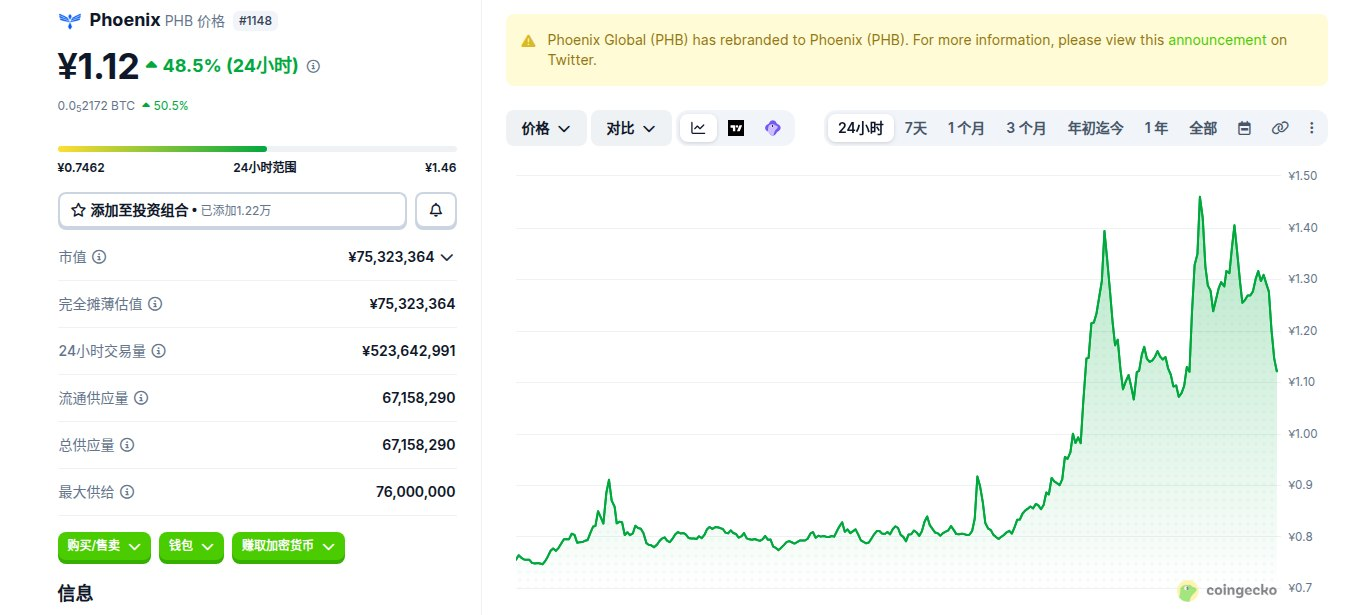
Task: Open the 赚取加密货币 dropdown
Action: 288,546
